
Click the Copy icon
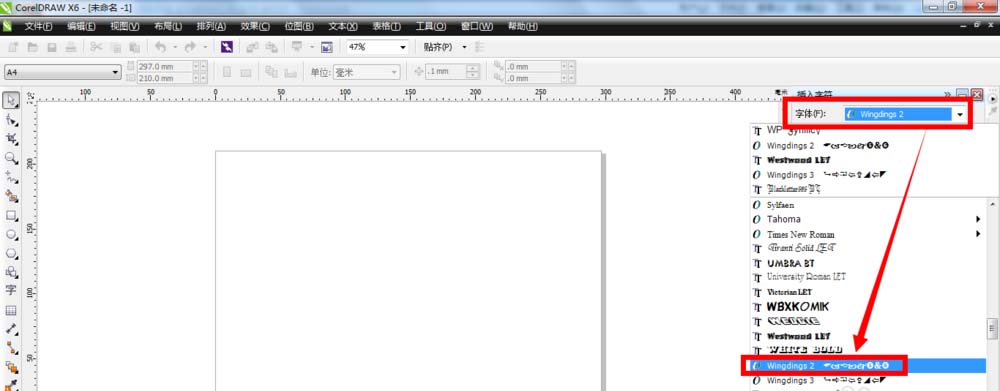pos(115,47)
